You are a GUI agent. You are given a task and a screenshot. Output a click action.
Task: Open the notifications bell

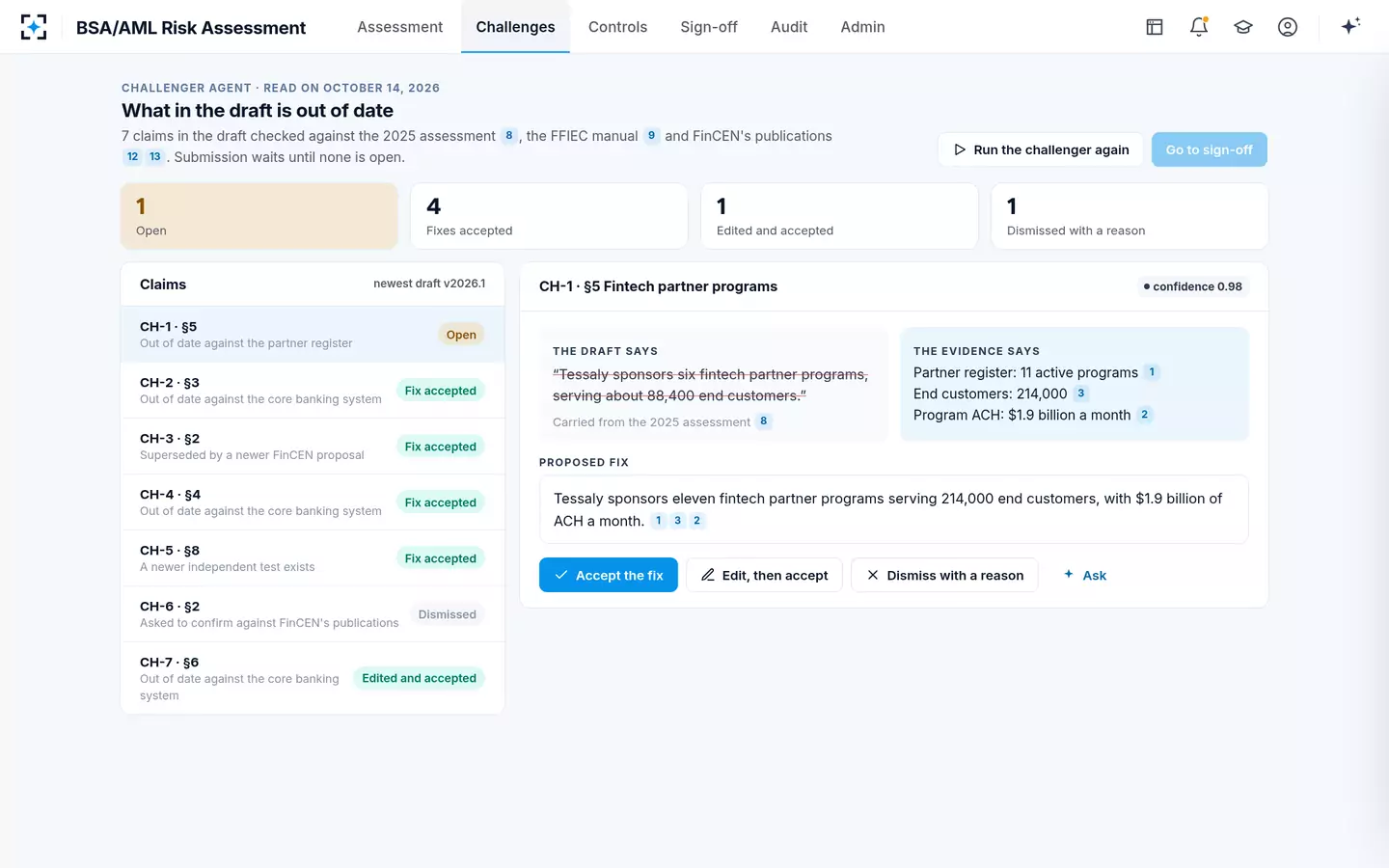click(1199, 27)
